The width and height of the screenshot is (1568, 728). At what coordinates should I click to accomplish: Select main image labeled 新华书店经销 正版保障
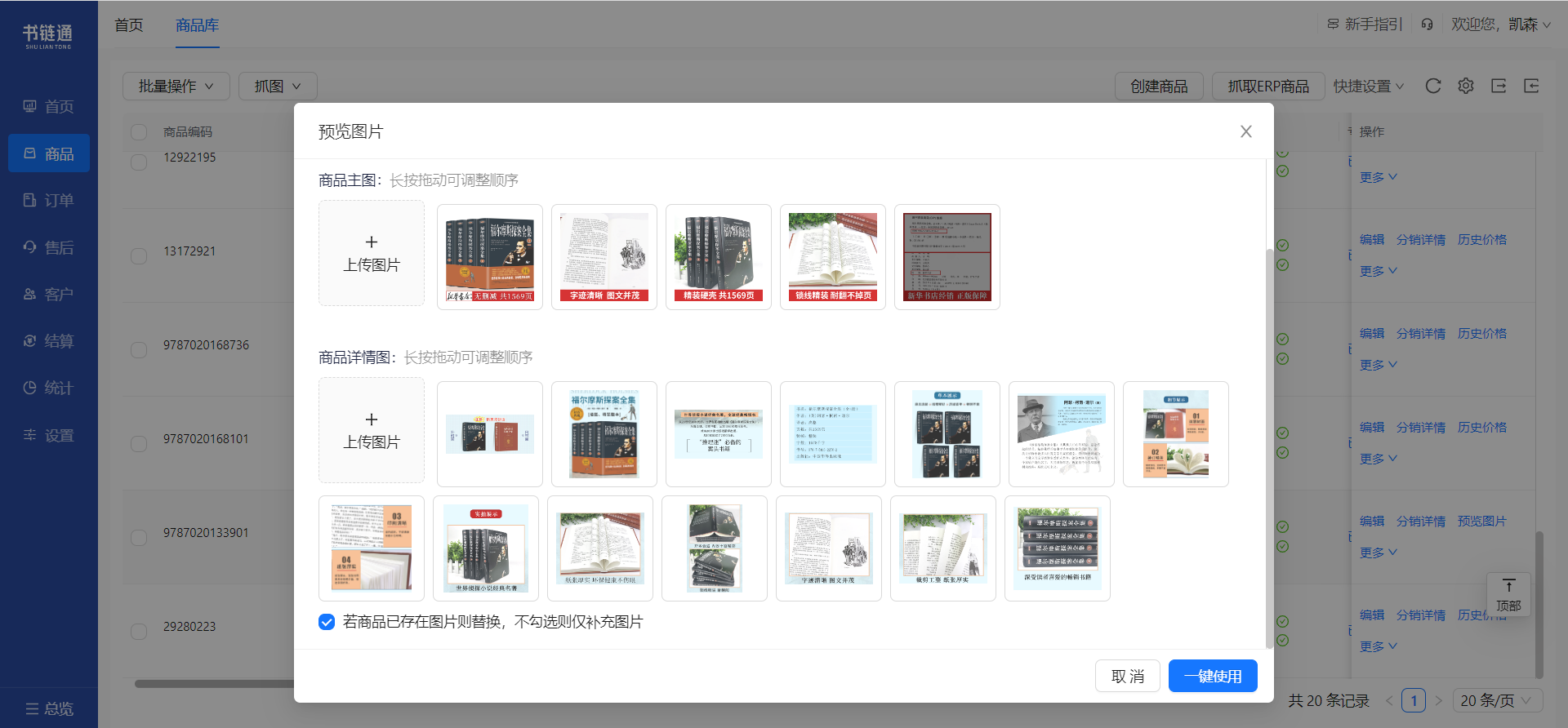coord(947,257)
